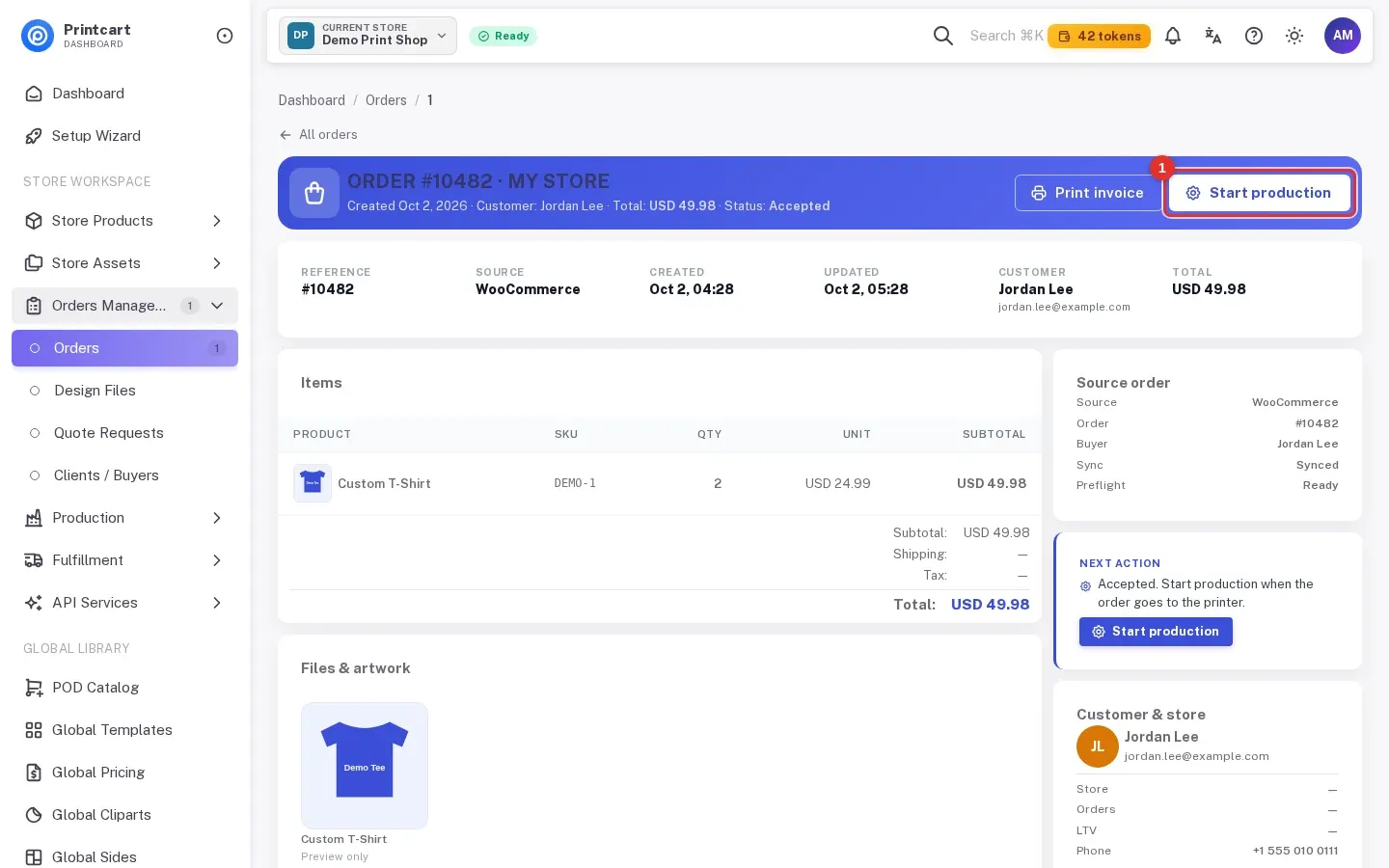Open the AM user avatar
This screenshot has width=1389, height=868.
(1343, 36)
